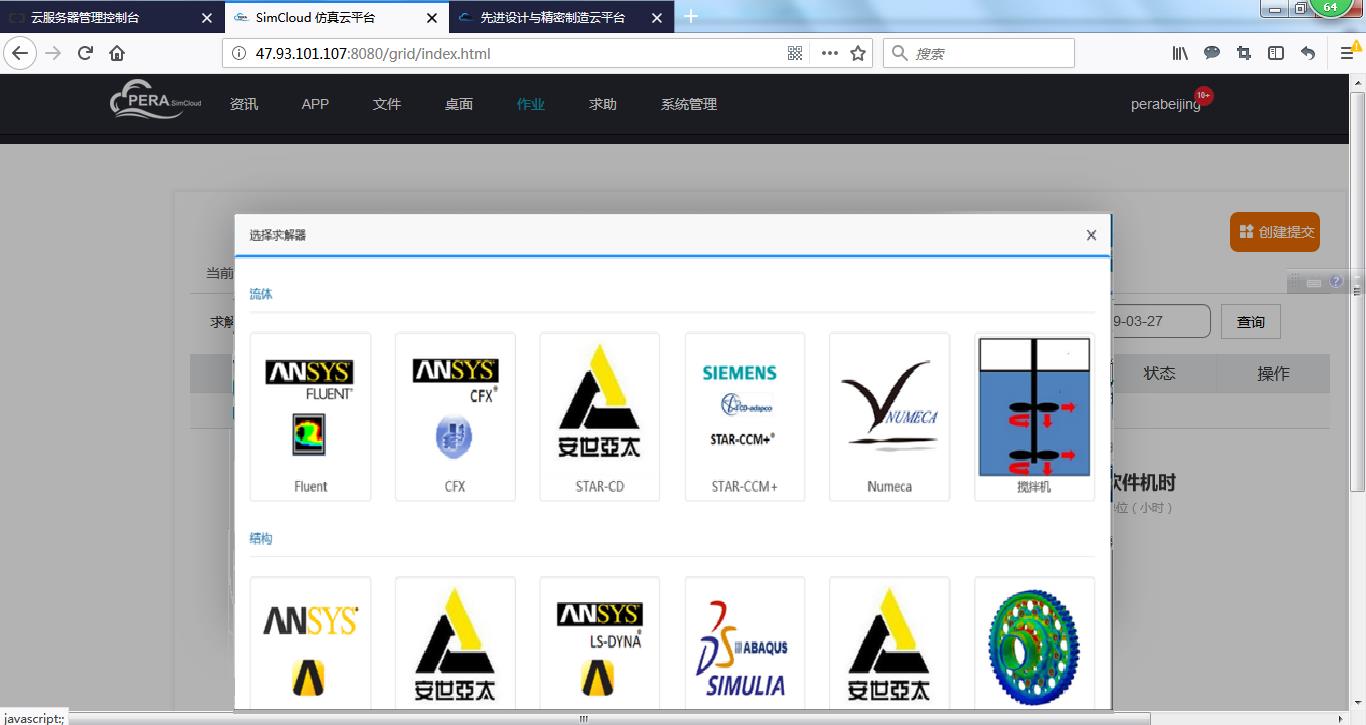This screenshot has height=725, width=1366.
Task: Open a new browser tab
Action: 690,17
